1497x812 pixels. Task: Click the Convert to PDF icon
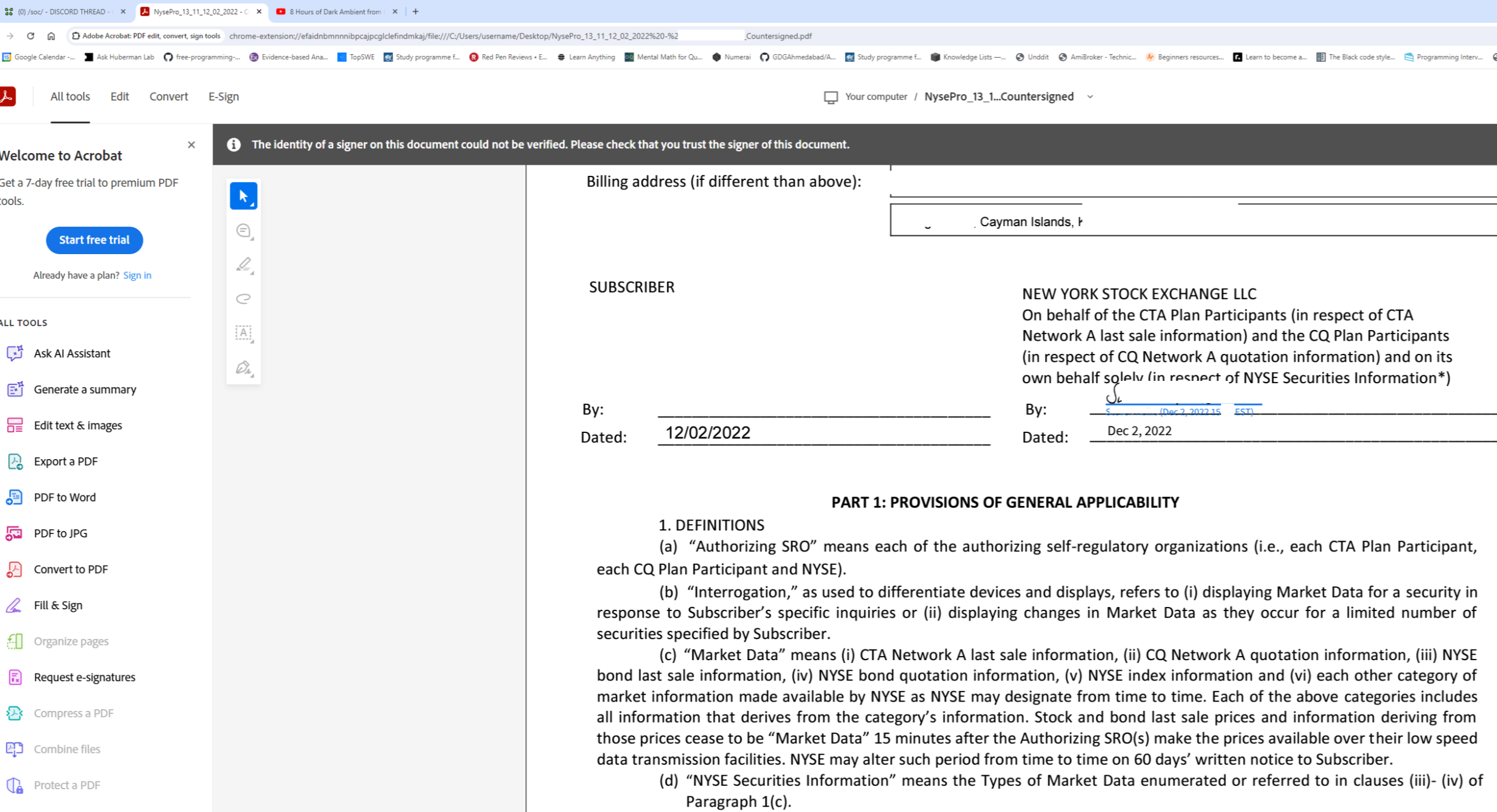click(15, 569)
